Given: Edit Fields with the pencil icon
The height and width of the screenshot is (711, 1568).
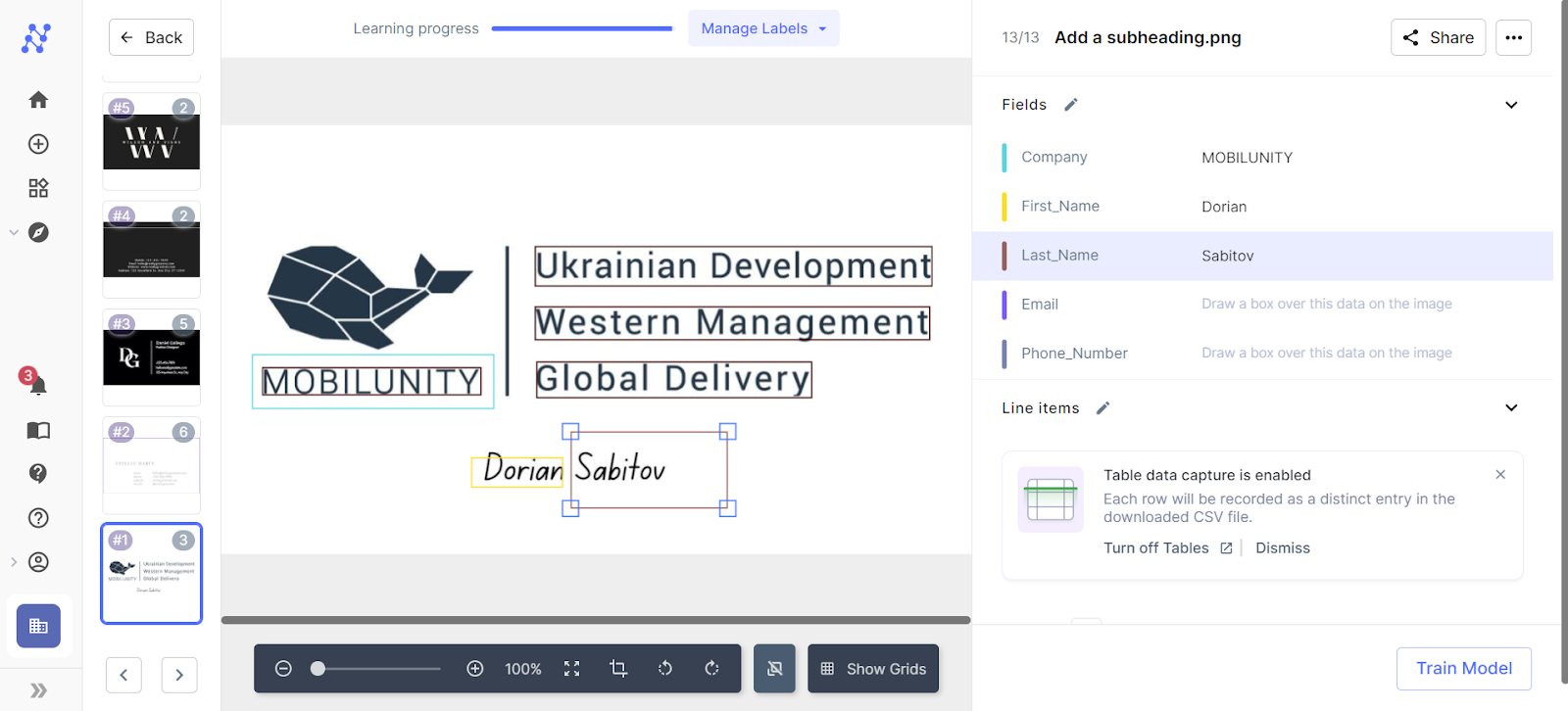Looking at the screenshot, I should click(x=1071, y=105).
